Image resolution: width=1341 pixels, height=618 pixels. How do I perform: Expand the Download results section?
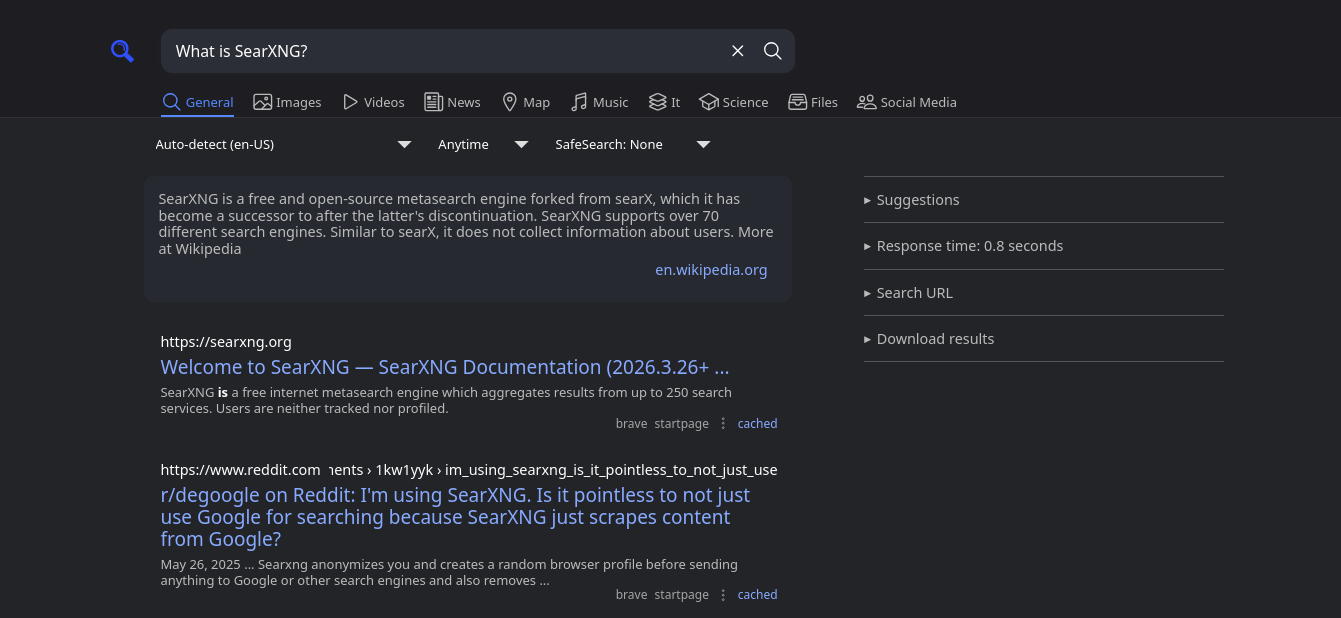pos(1043,339)
